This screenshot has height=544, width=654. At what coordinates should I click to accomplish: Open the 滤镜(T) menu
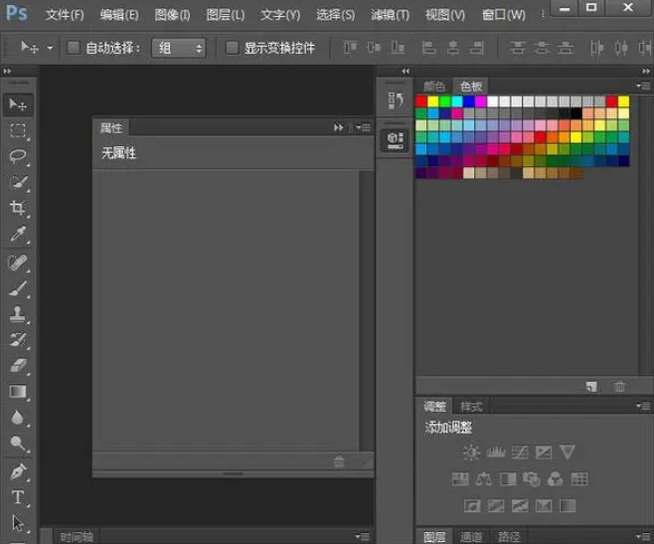pos(389,15)
